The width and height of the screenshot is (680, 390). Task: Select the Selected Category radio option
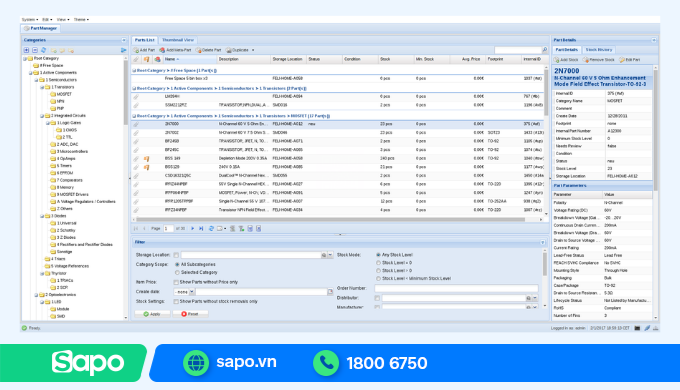point(177,272)
